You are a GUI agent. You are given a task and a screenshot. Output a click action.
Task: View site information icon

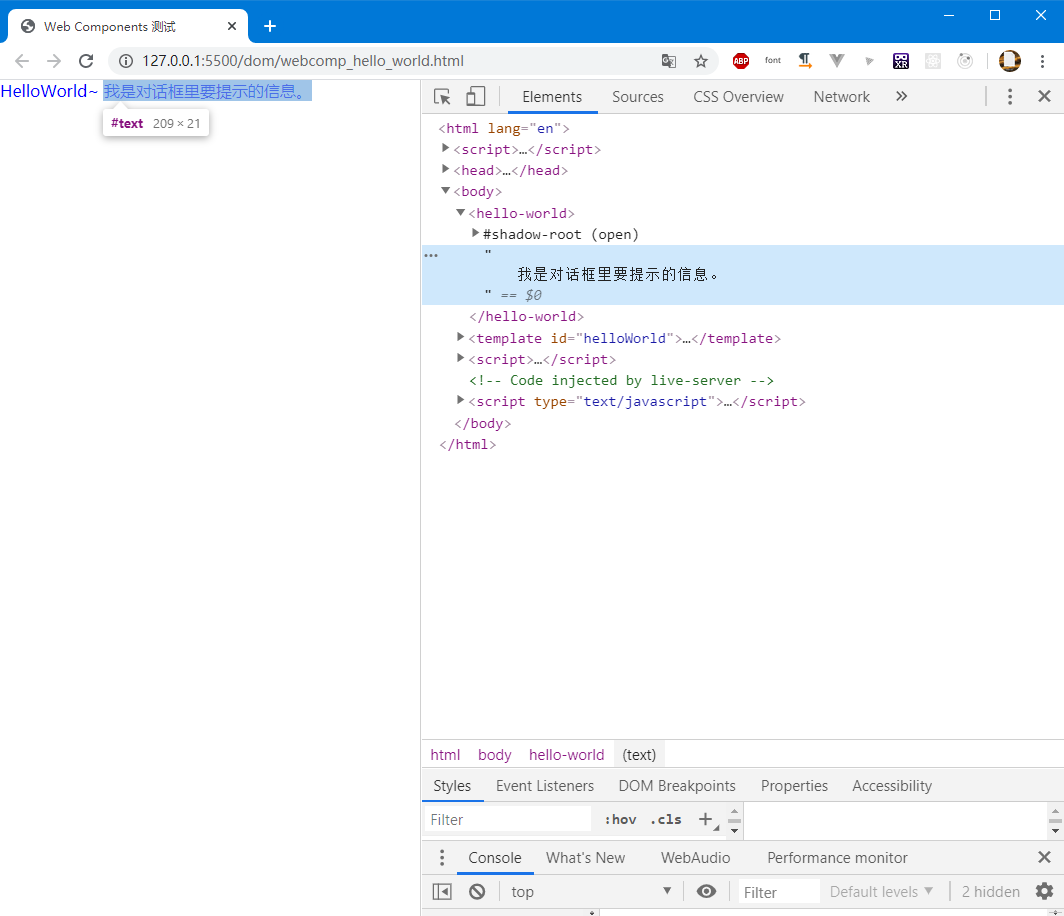126,61
